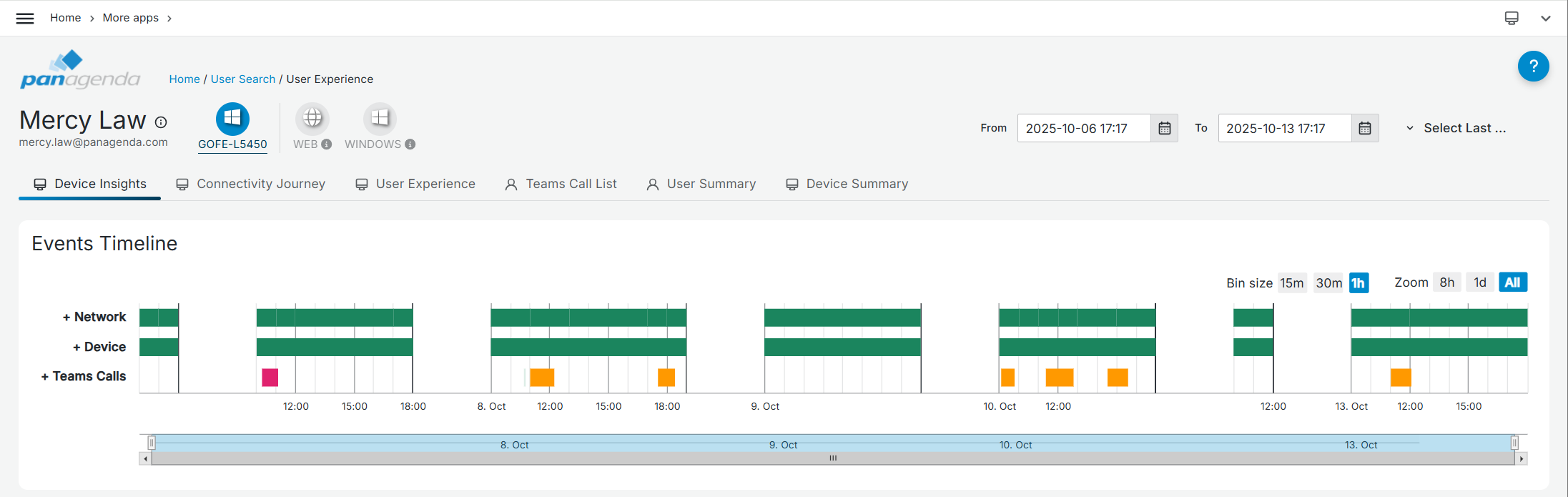
Task: Expand the Network timeline row
Action: [x=94, y=317]
